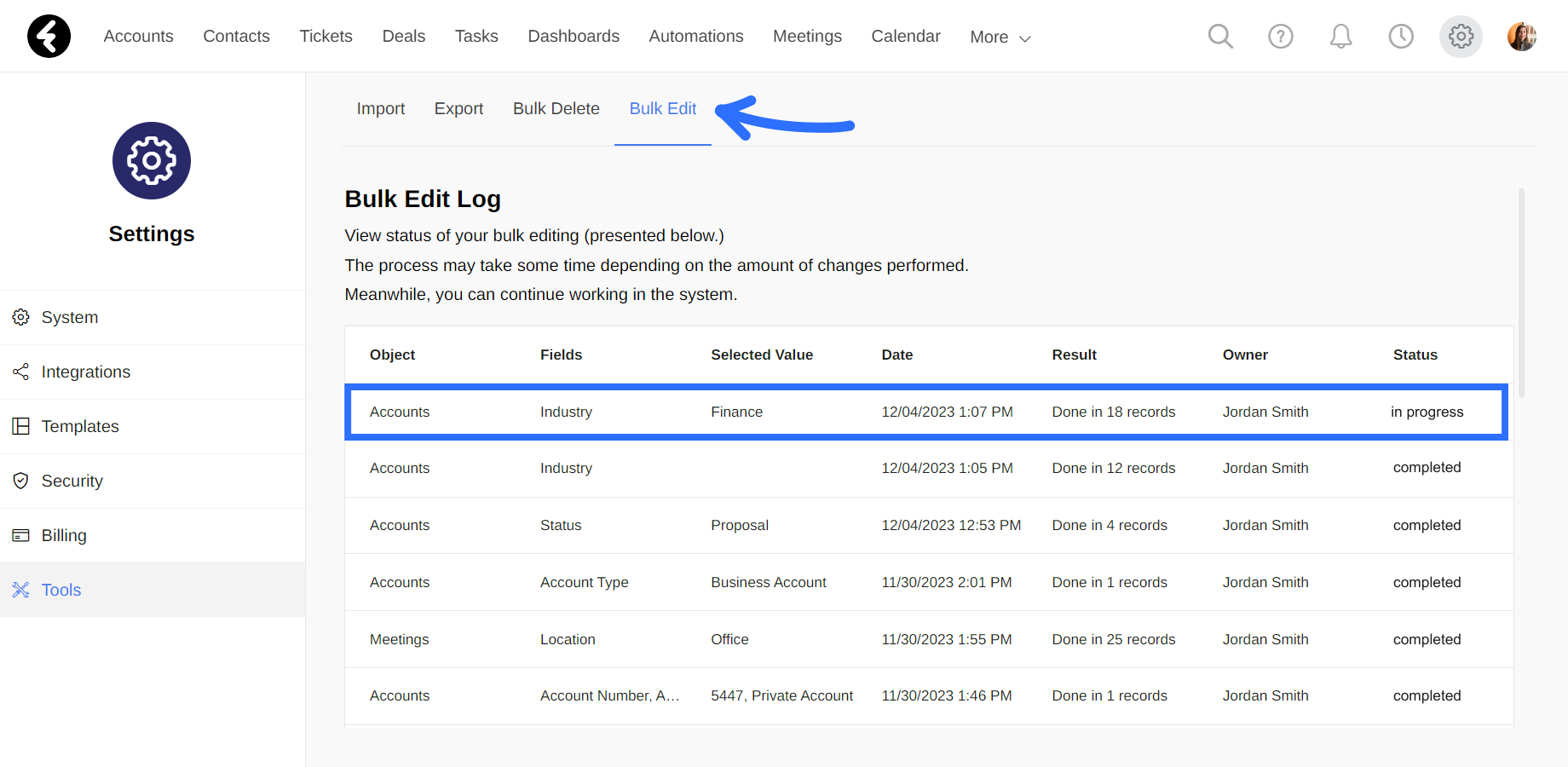Click the 'in progress' status cell
The width and height of the screenshot is (1568, 767).
tap(1427, 412)
